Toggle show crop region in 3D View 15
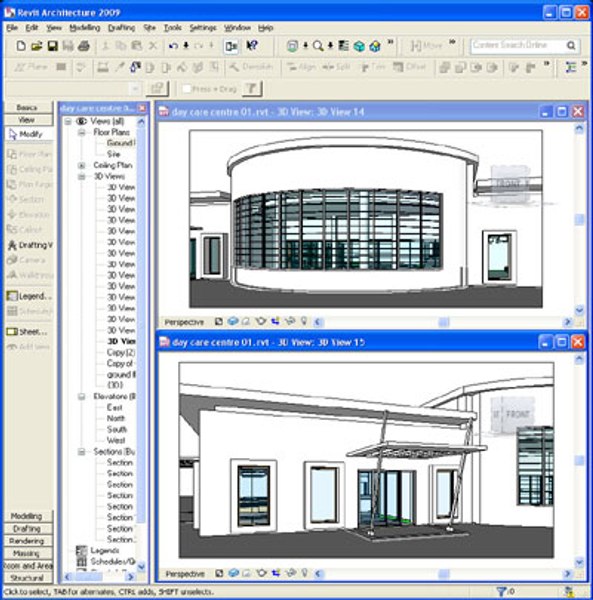Image resolution: width=593 pixels, height=600 pixels. pyautogui.click(x=276, y=573)
